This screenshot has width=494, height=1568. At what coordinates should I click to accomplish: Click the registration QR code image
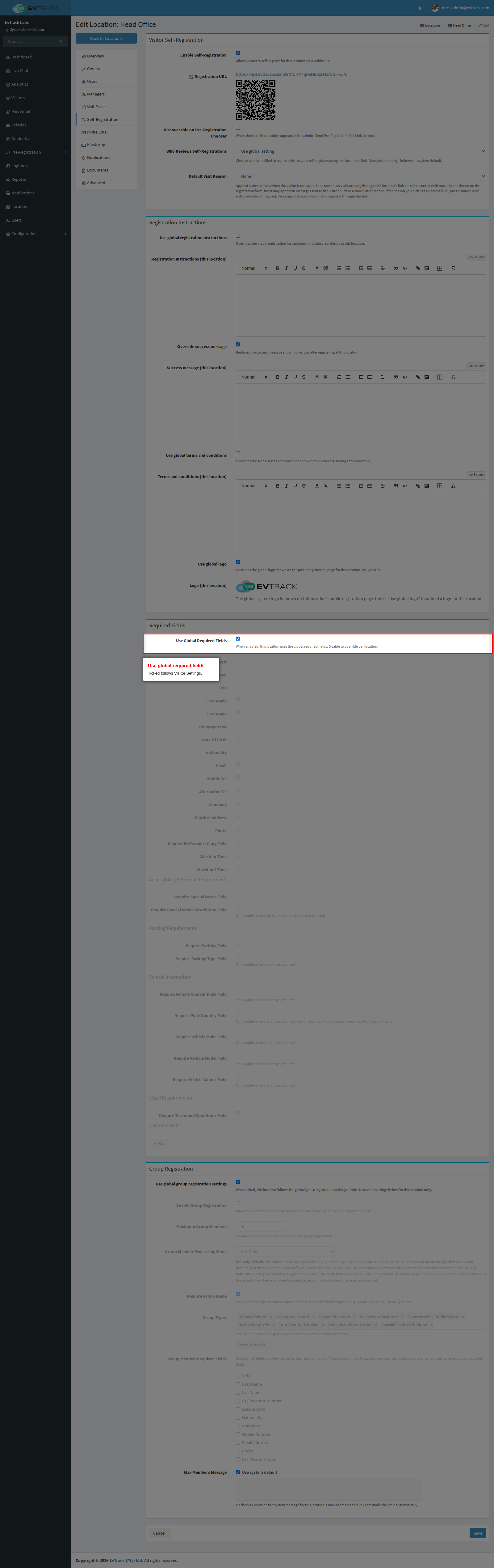(x=256, y=100)
